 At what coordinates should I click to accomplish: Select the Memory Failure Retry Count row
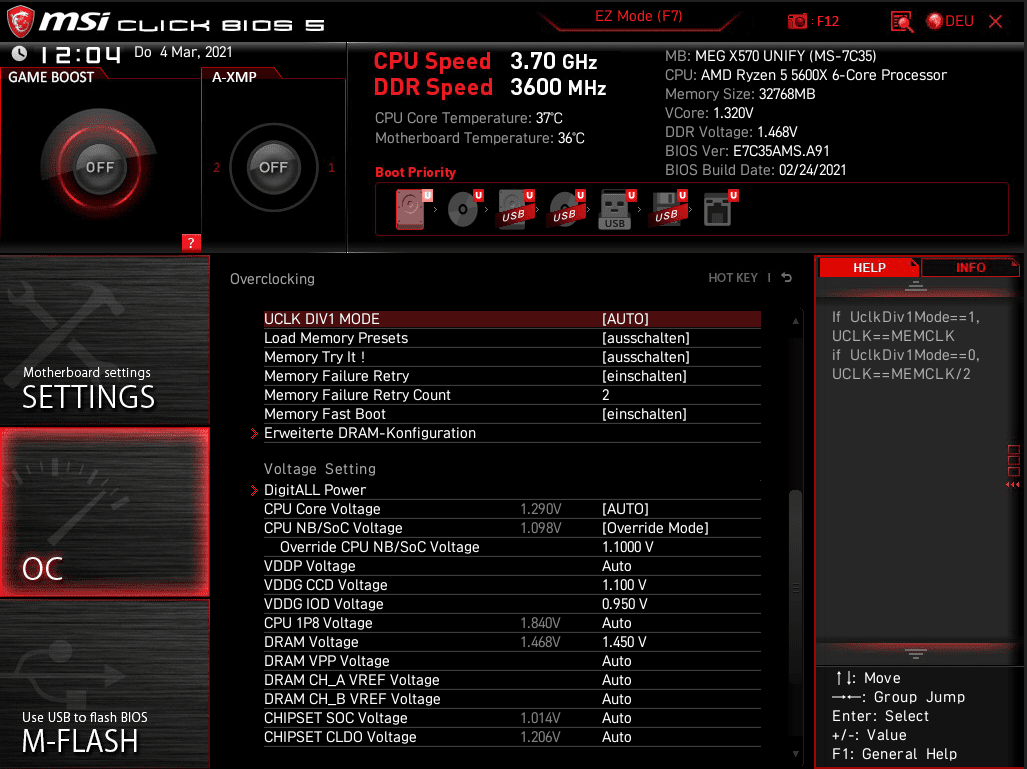(512, 395)
